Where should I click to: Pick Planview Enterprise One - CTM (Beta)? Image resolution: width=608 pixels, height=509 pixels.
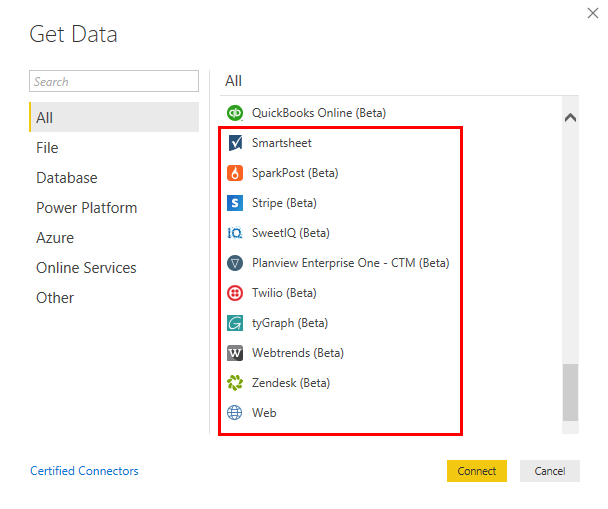pyautogui.click(x=351, y=263)
